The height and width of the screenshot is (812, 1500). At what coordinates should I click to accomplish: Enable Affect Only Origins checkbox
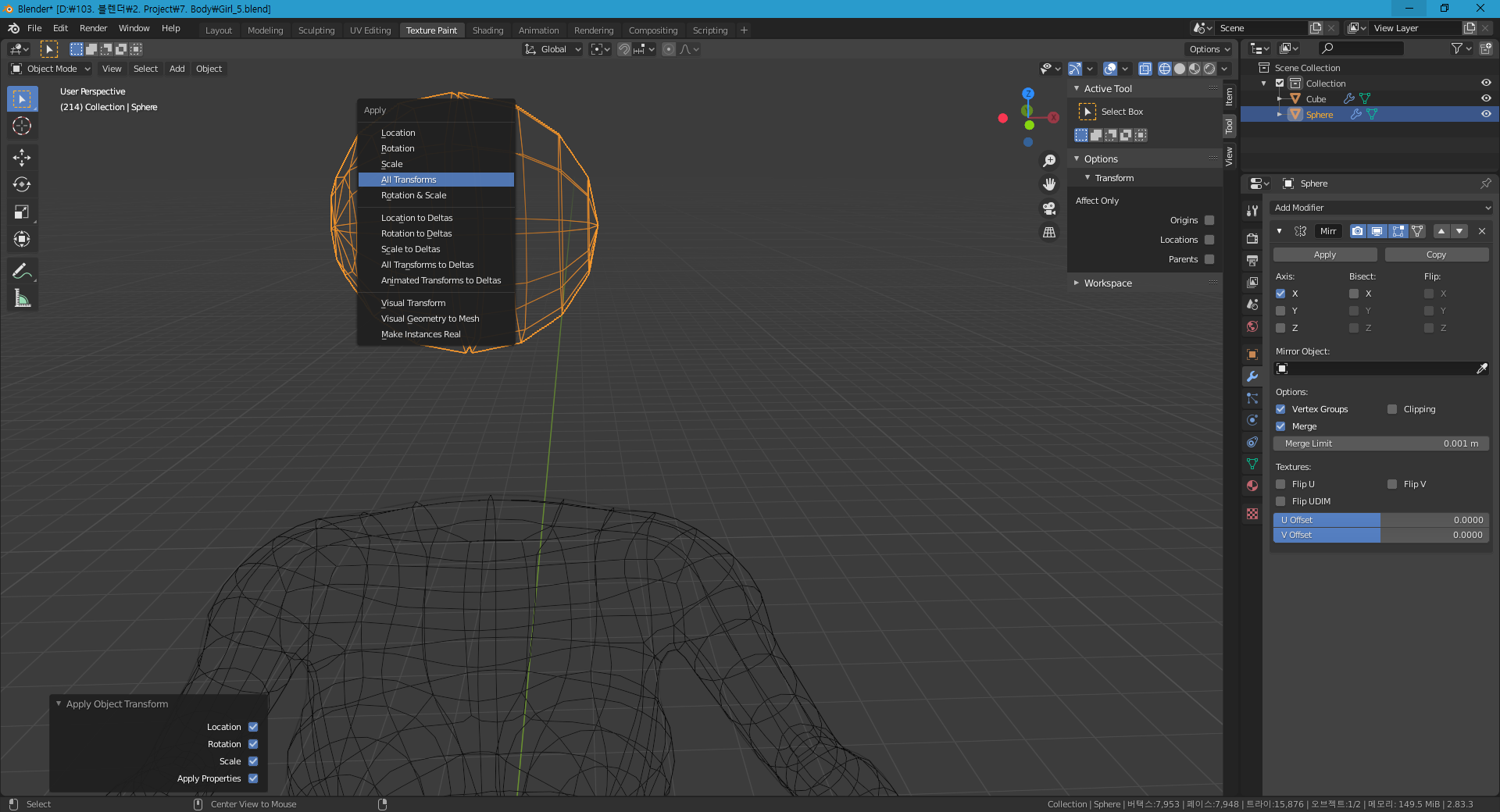click(1209, 220)
